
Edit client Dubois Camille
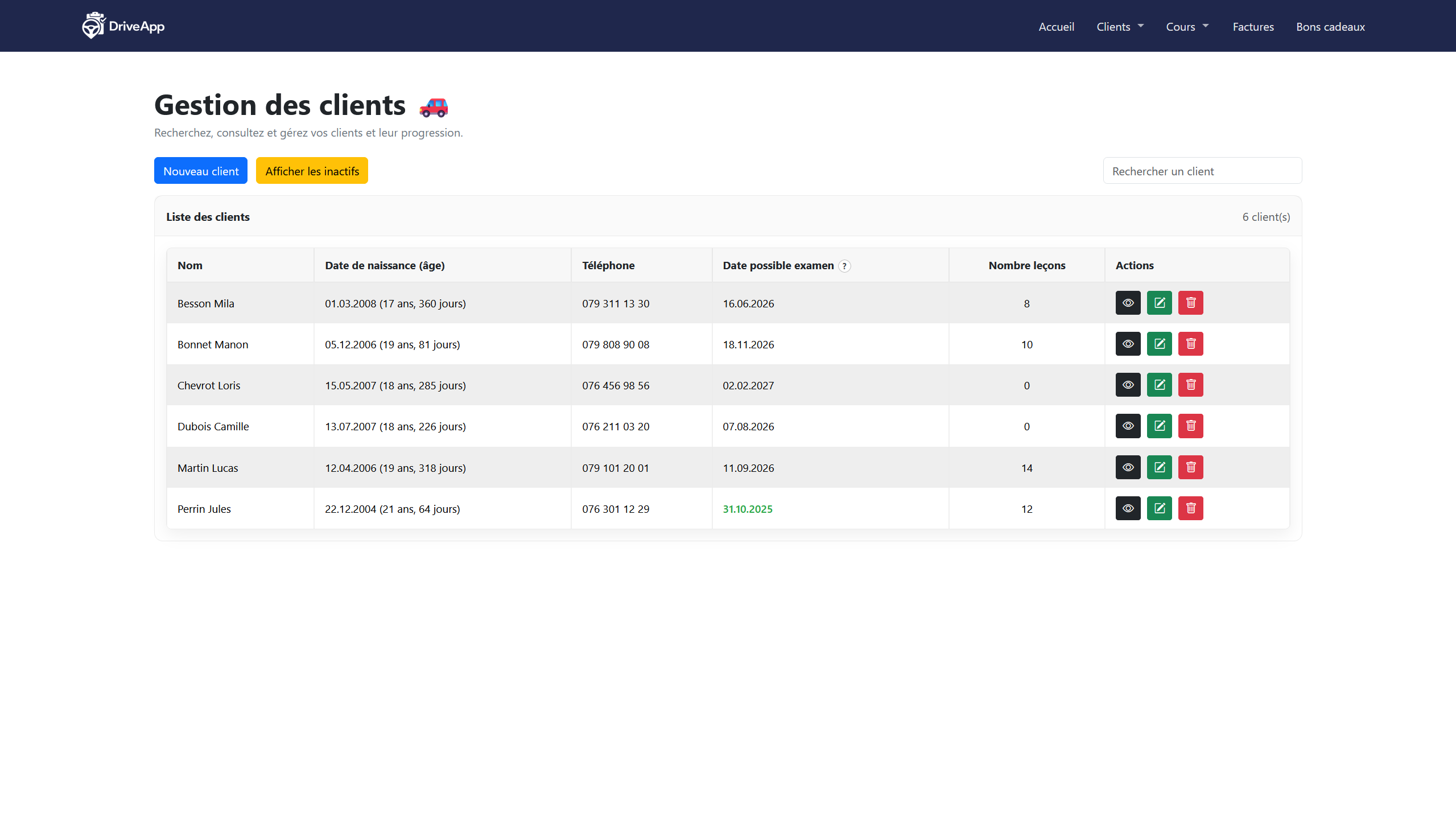pos(1159,426)
